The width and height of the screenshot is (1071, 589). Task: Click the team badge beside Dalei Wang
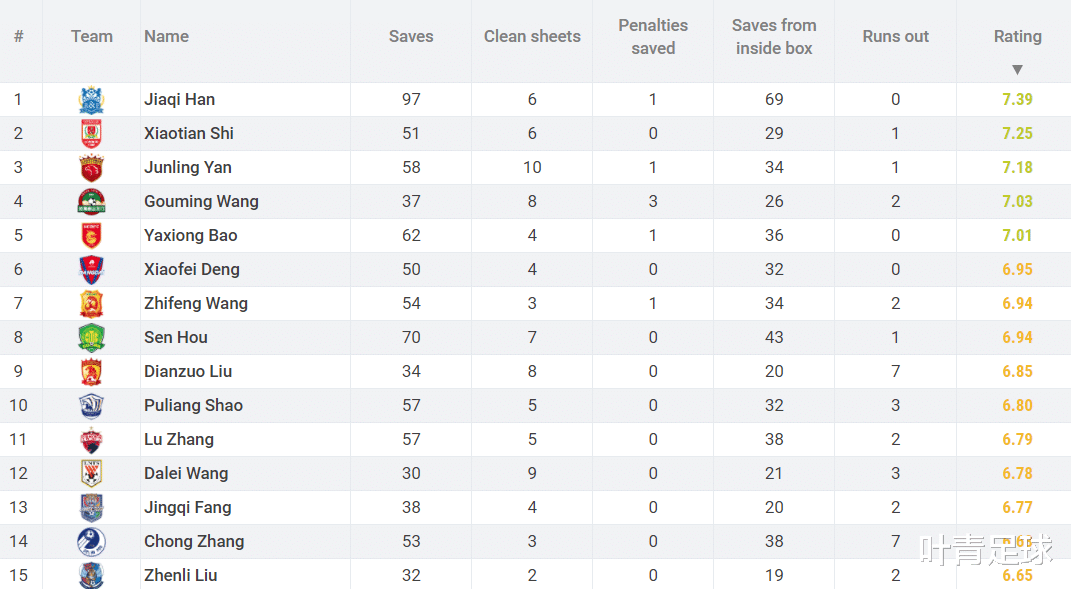point(92,474)
